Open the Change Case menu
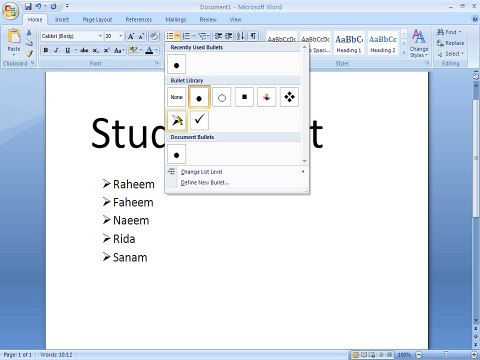This screenshot has height=360, width=480. [119, 50]
